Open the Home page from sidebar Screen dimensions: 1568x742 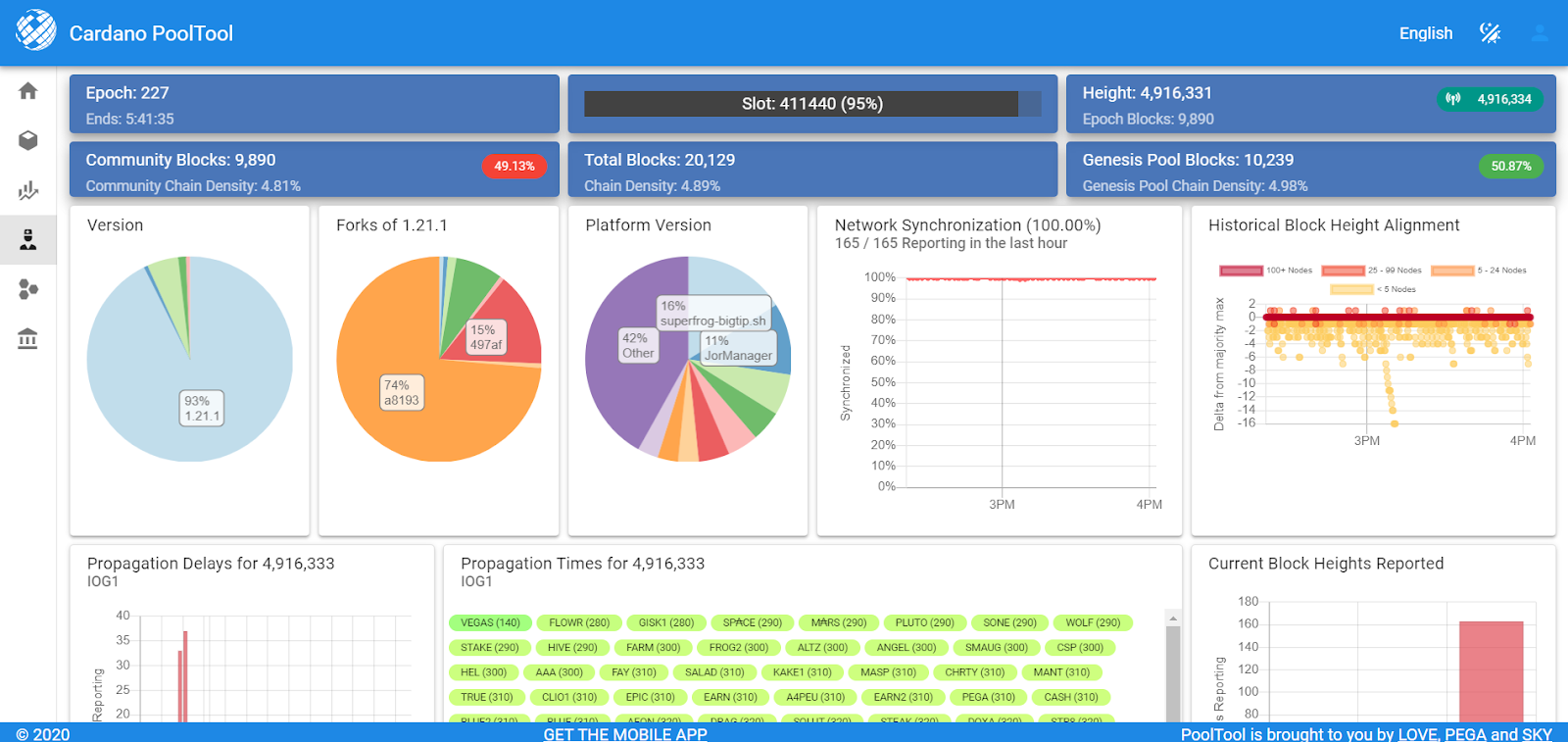coord(27,91)
